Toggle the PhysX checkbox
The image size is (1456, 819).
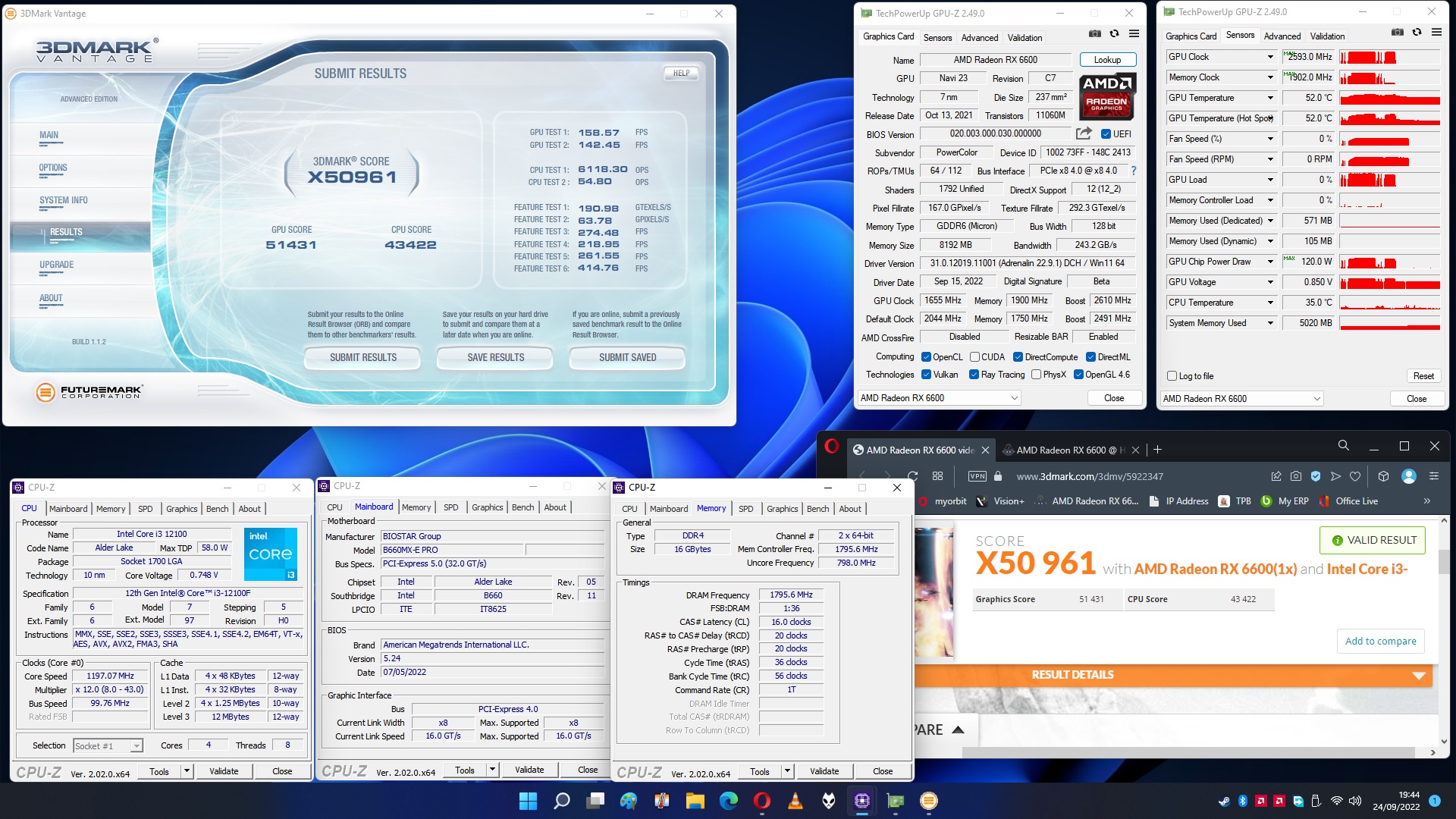coord(1036,375)
